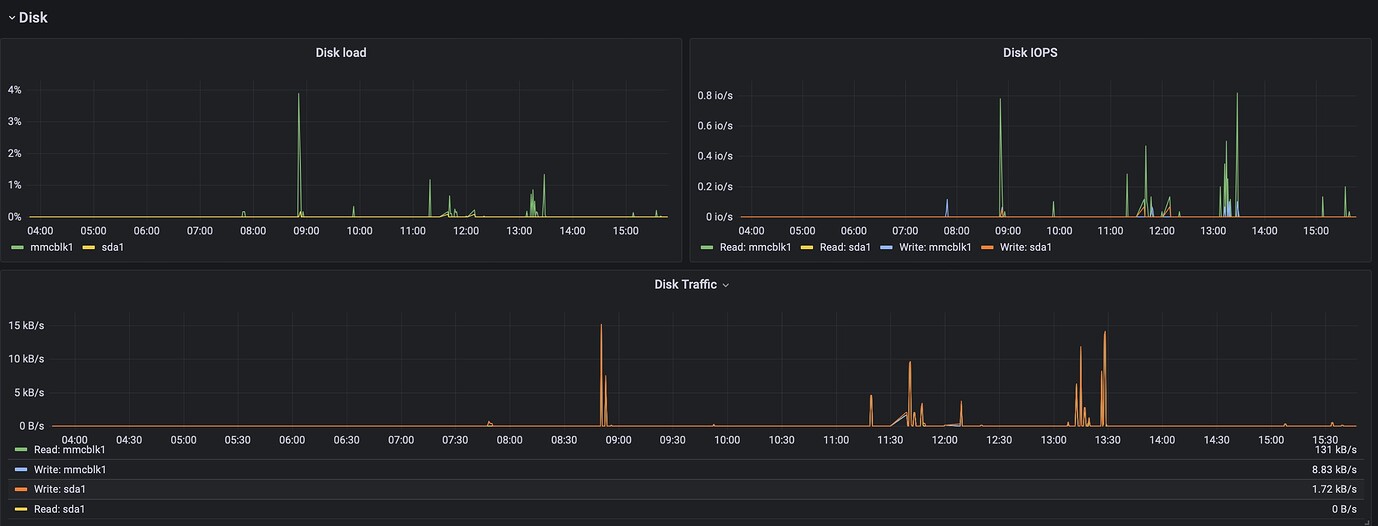Open the Disk IOPS panel title menu
The width and height of the screenshot is (1378, 526).
(1030, 53)
